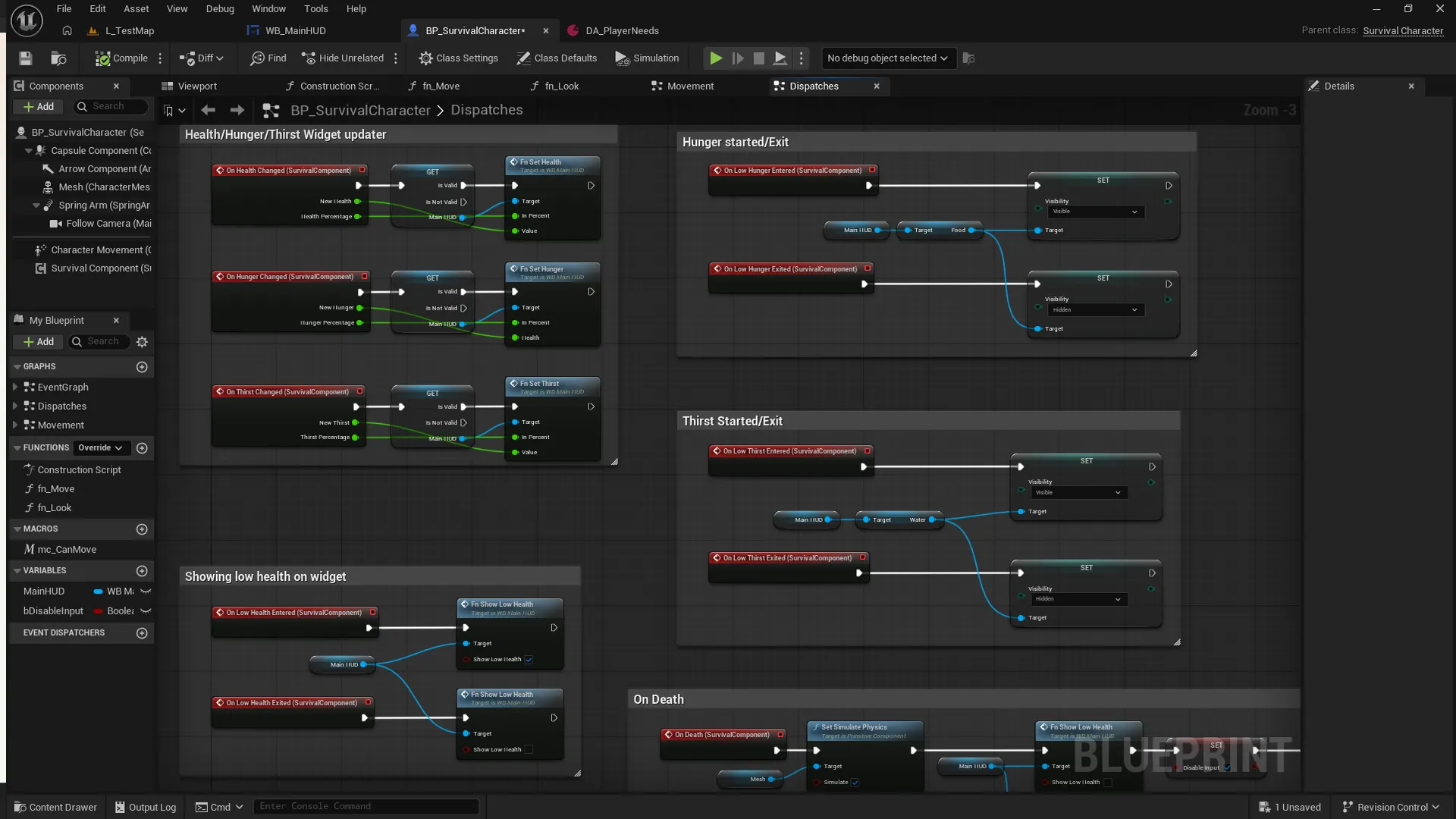Screen dimensions: 1456x819
Task: Click the console command input field
Action: click(x=366, y=807)
